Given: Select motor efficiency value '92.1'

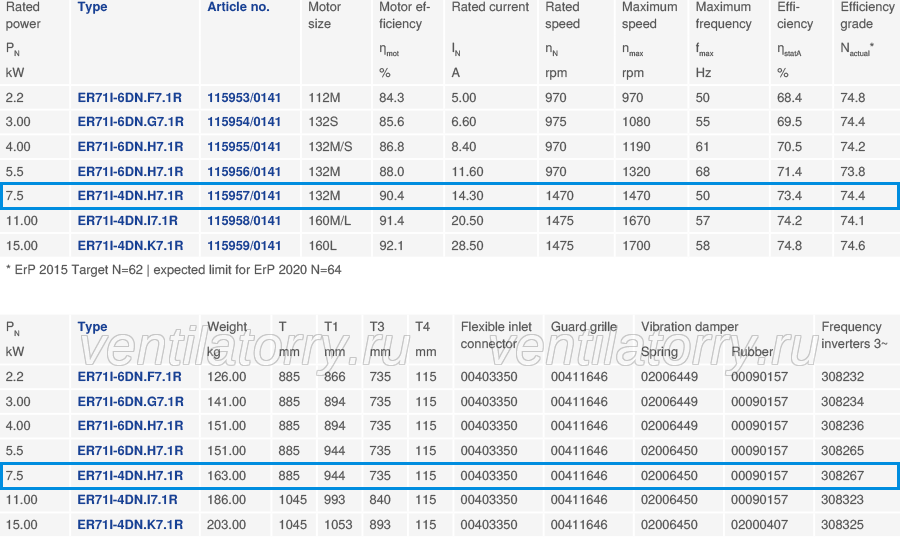Looking at the screenshot, I should pyautogui.click(x=391, y=246).
